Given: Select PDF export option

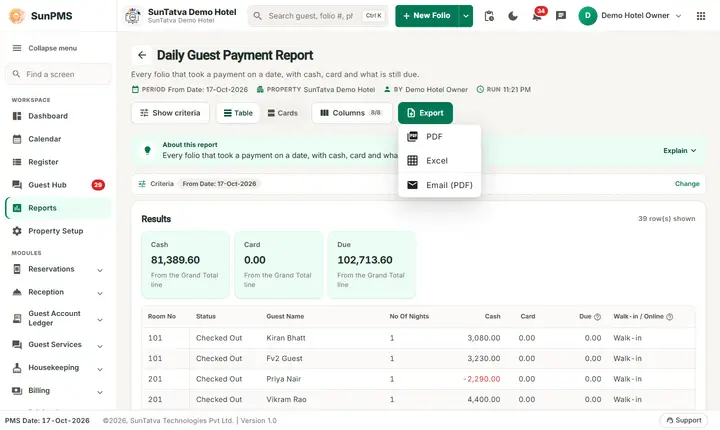Looking at the screenshot, I should coord(439,136).
